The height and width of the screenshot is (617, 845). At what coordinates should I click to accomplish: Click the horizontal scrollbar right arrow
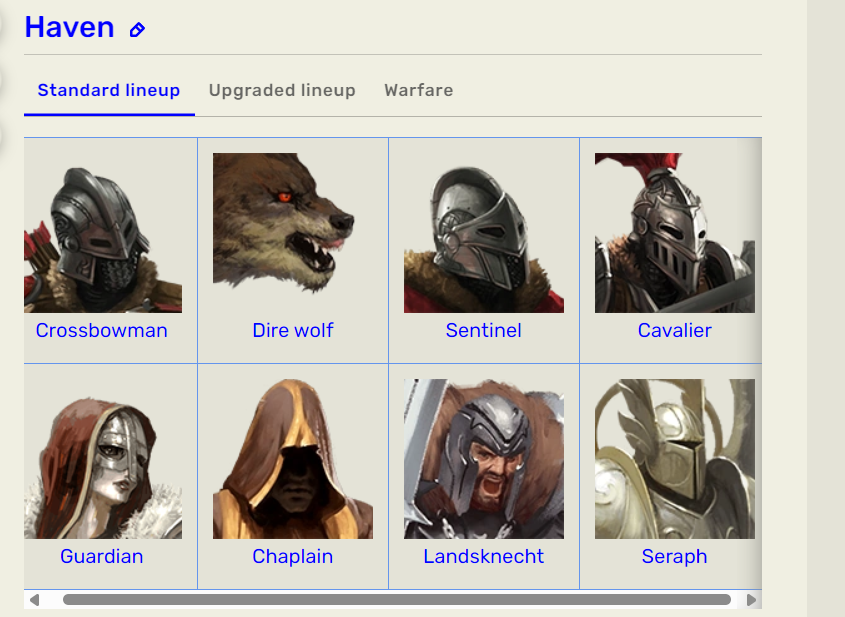pos(751,600)
